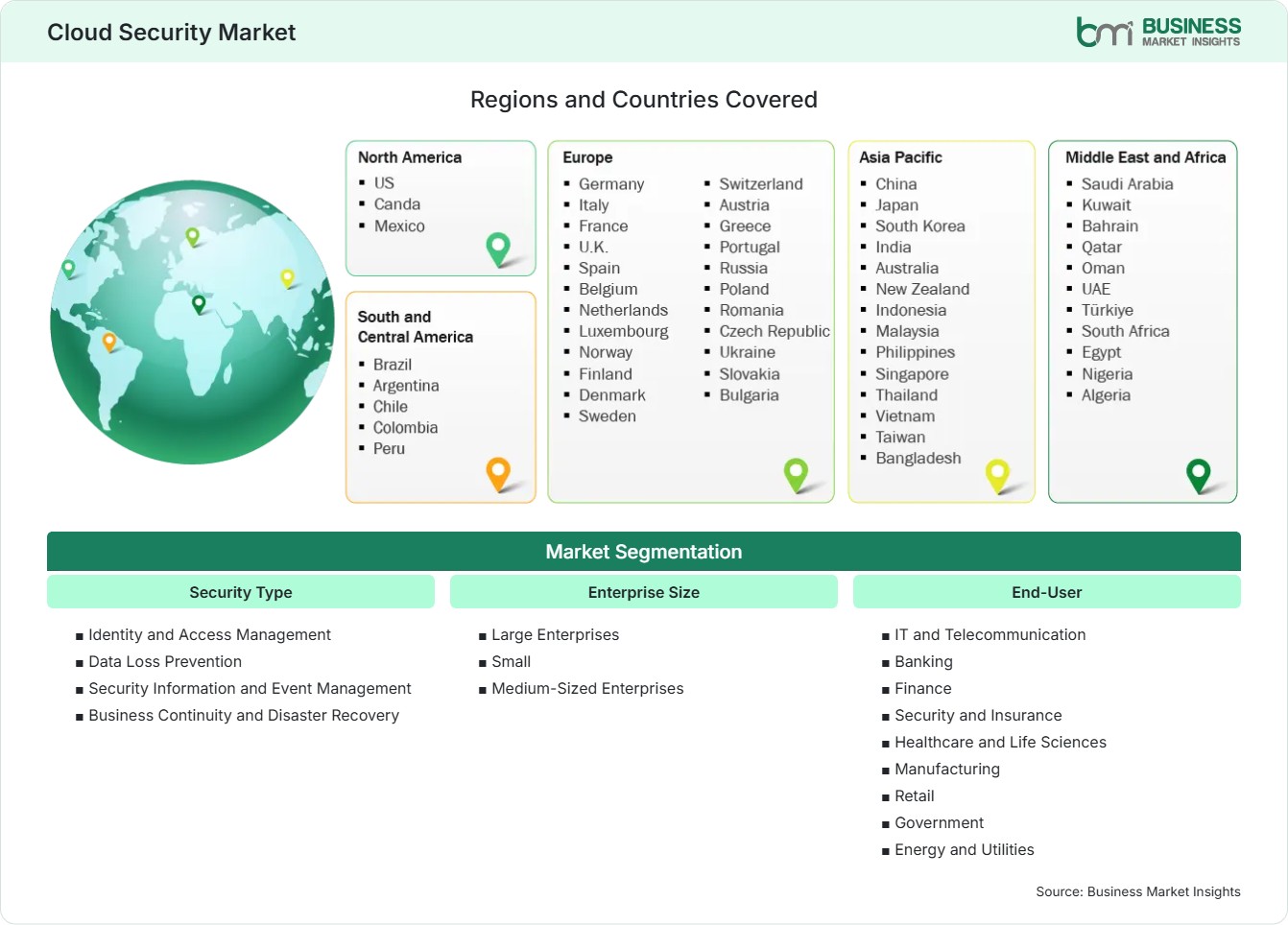This screenshot has width=1288, height=925.
Task: Click Bangladesh in Asia Pacific list
Action: [x=918, y=459]
